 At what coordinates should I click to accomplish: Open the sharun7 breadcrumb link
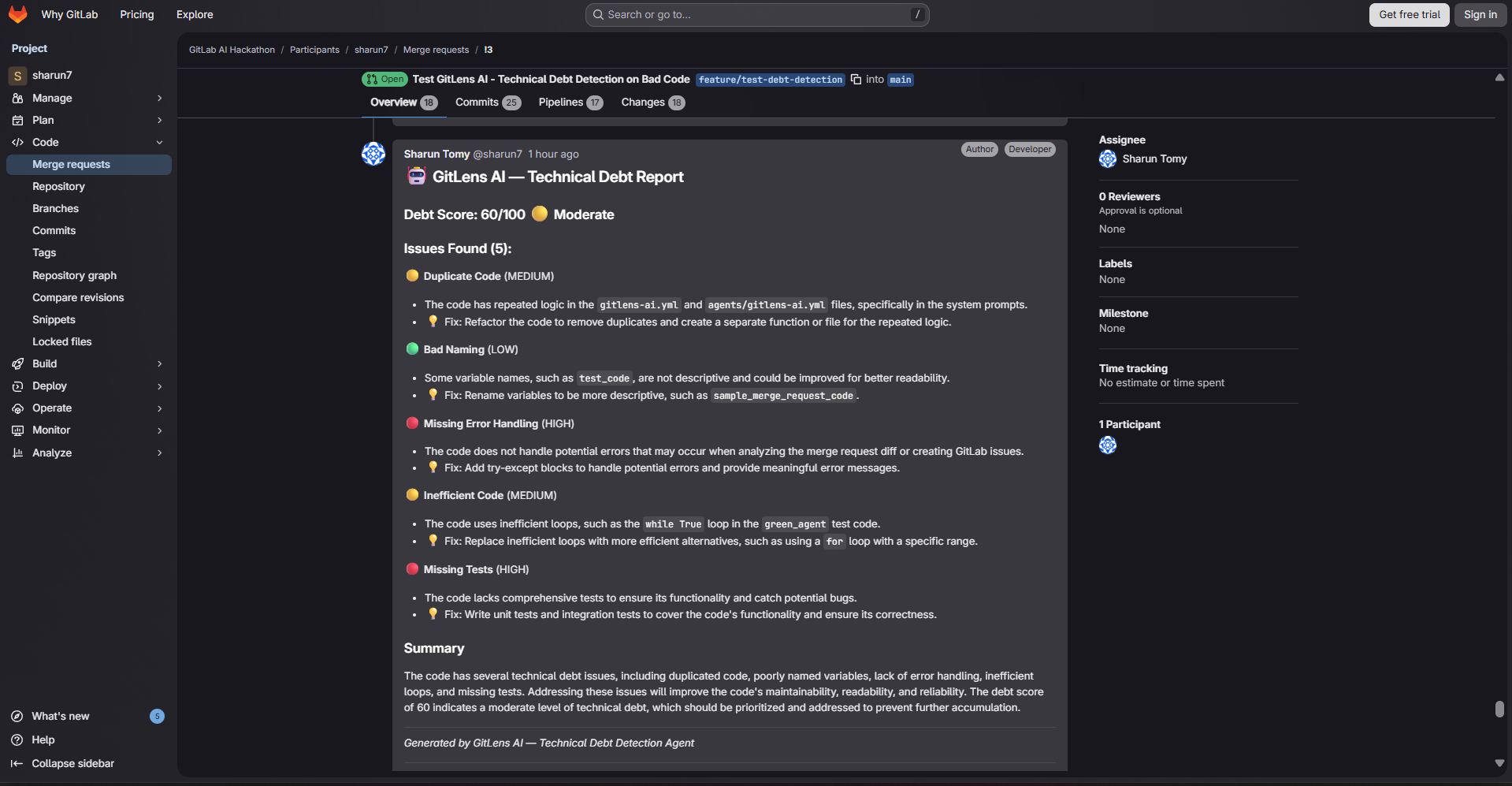[371, 50]
